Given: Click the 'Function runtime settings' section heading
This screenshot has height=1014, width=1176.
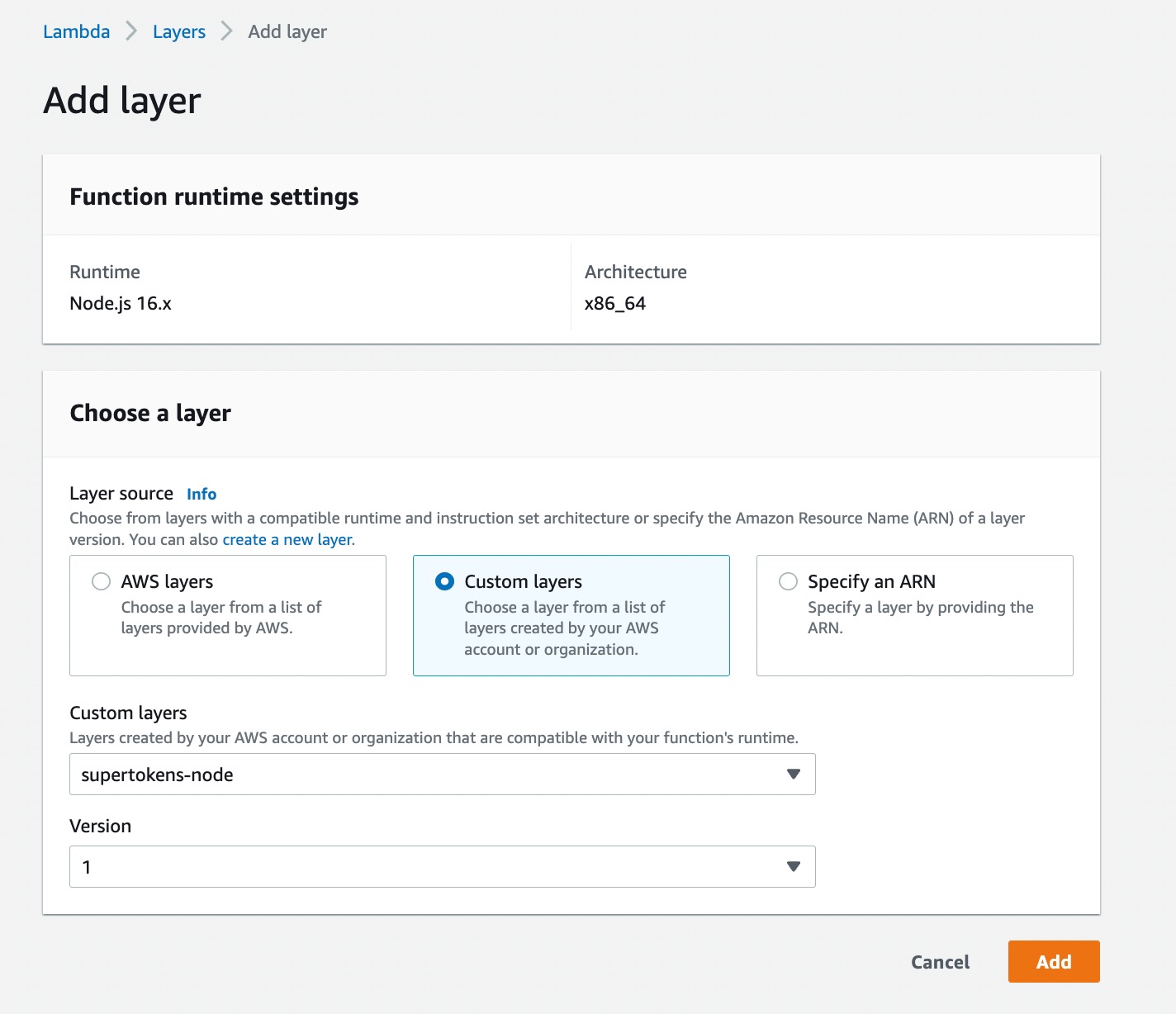Looking at the screenshot, I should [214, 197].
